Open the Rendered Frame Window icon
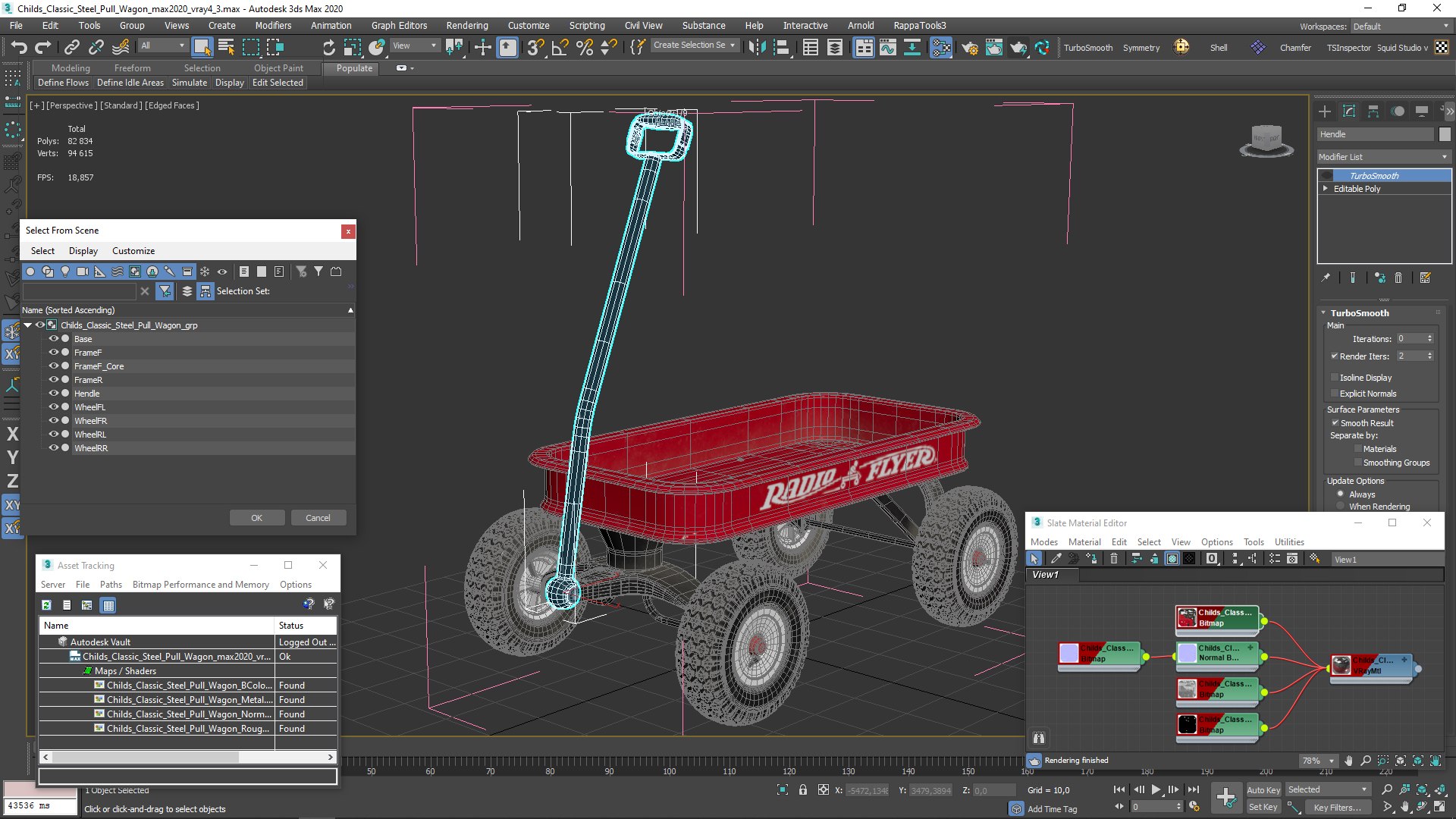The height and width of the screenshot is (819, 1456). pos(994,47)
